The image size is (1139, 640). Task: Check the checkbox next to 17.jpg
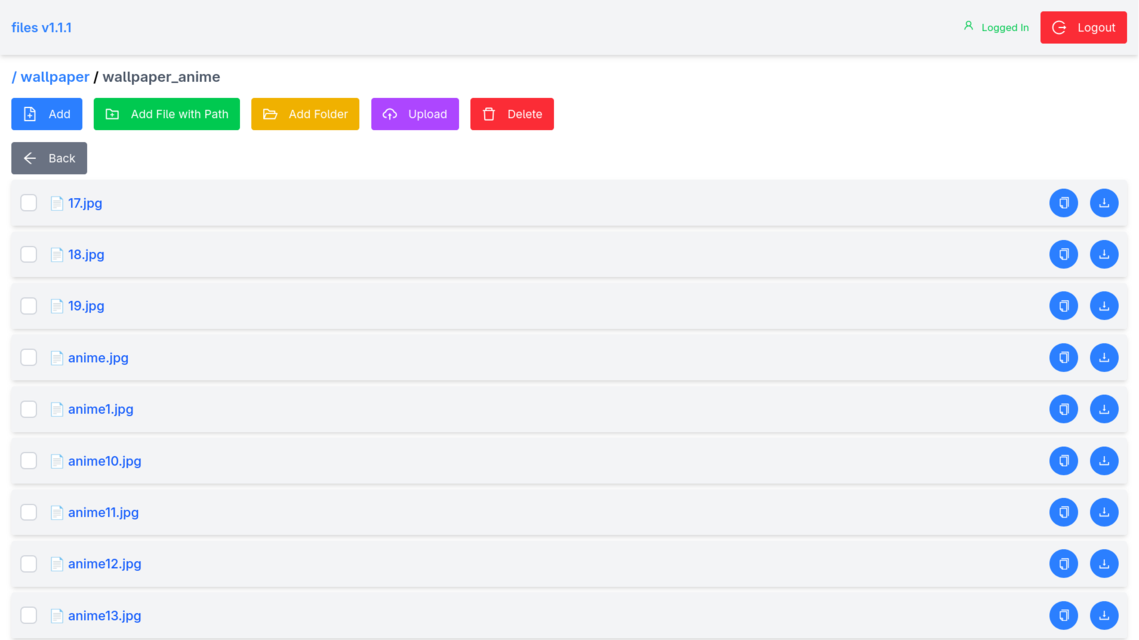coord(28,202)
